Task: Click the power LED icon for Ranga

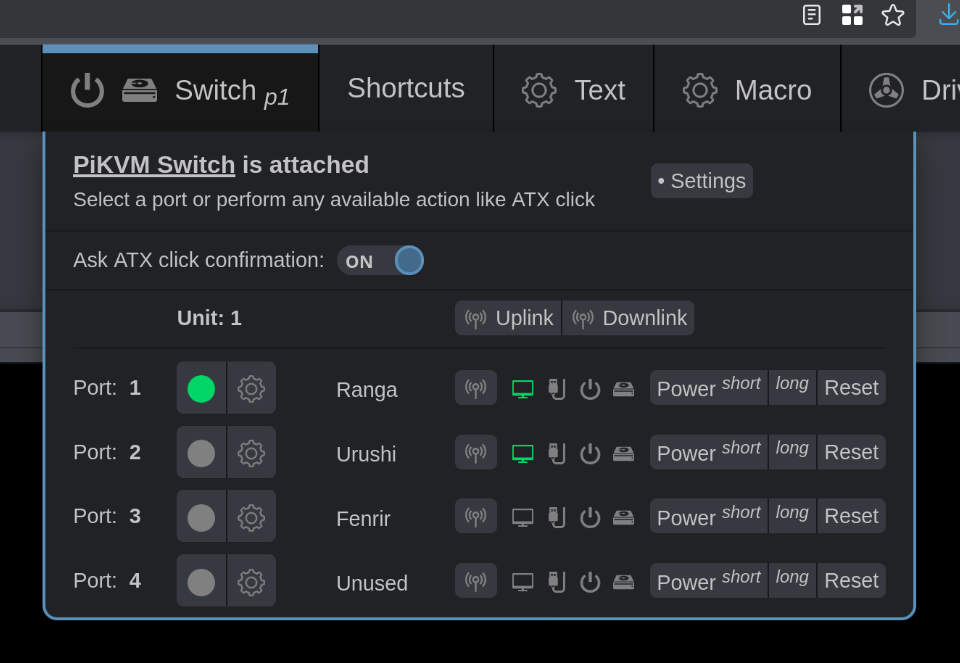Action: (x=590, y=389)
